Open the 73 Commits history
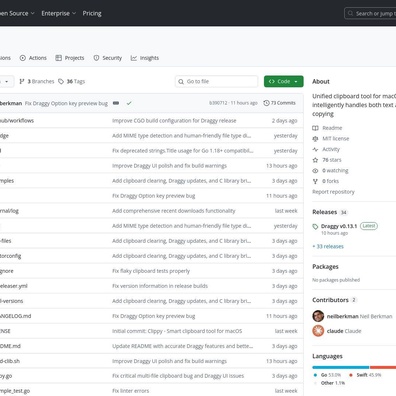 [279, 103]
